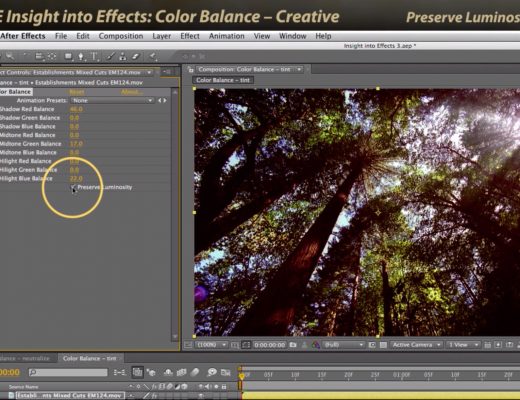This screenshot has height=400, width=520.
Task: Open the Active Camera view dropdown
Action: [x=417, y=345]
